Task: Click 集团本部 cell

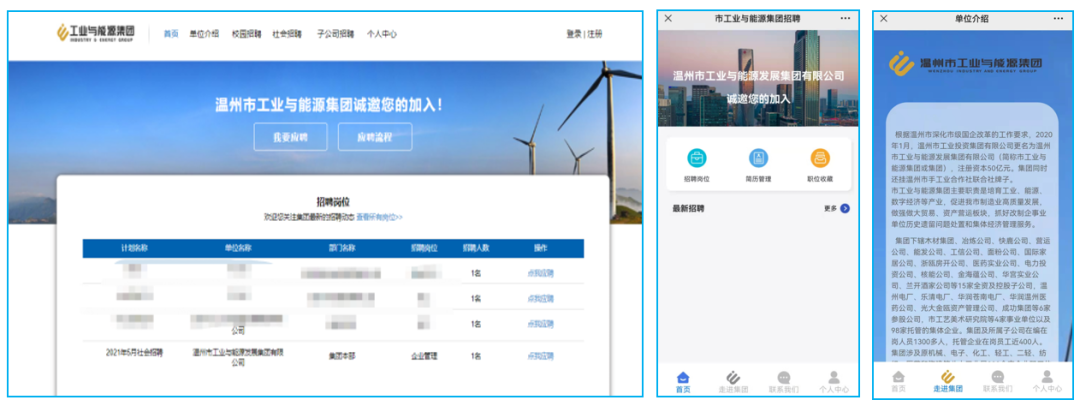Action: (342, 356)
